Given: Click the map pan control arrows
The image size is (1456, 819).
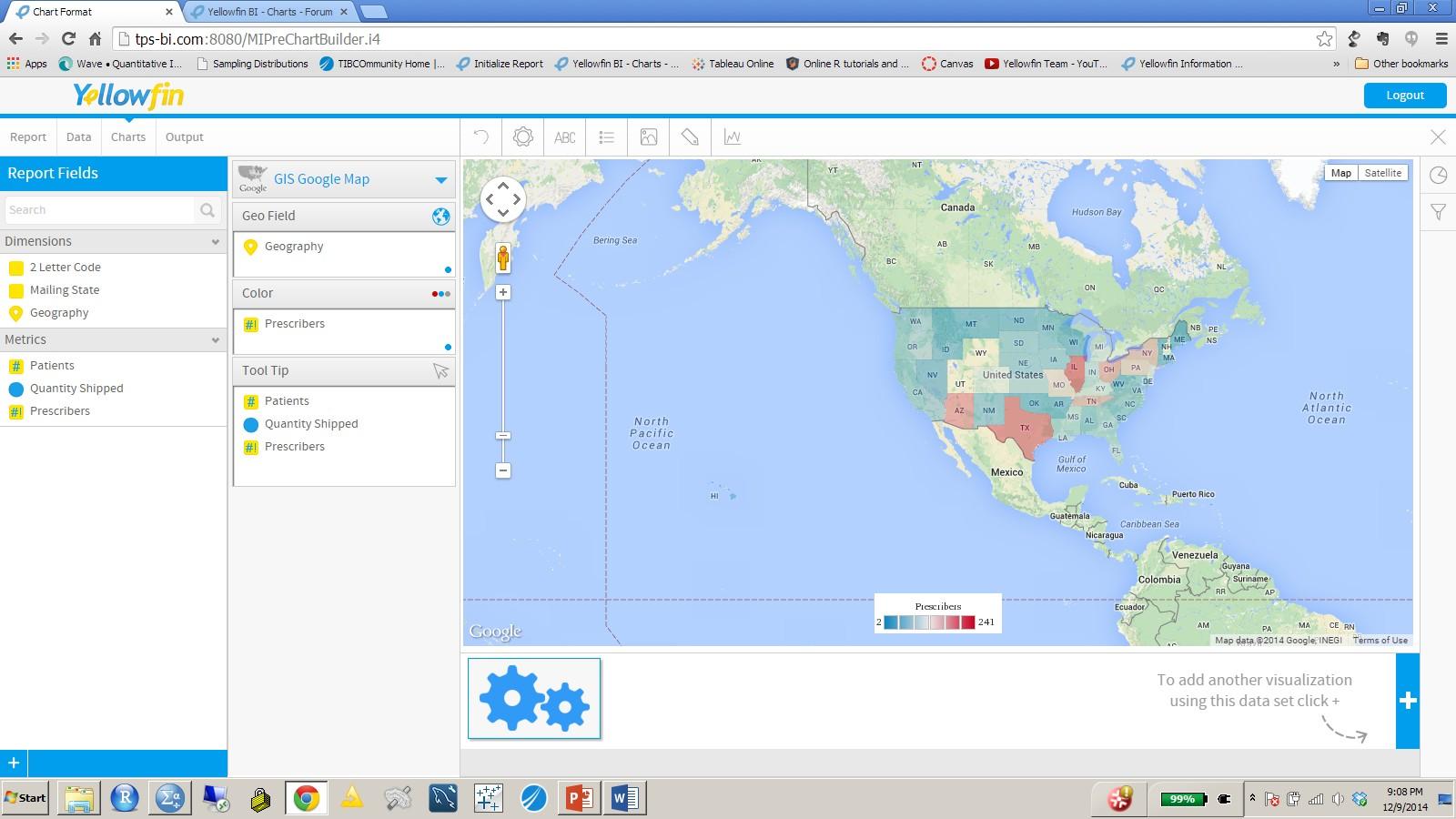Looking at the screenshot, I should [503, 199].
